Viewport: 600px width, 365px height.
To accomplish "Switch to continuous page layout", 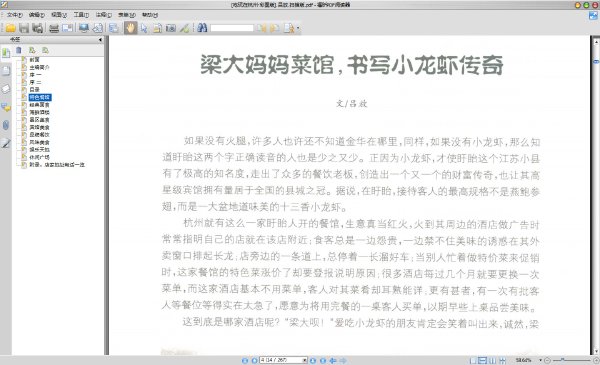I will (483, 360).
